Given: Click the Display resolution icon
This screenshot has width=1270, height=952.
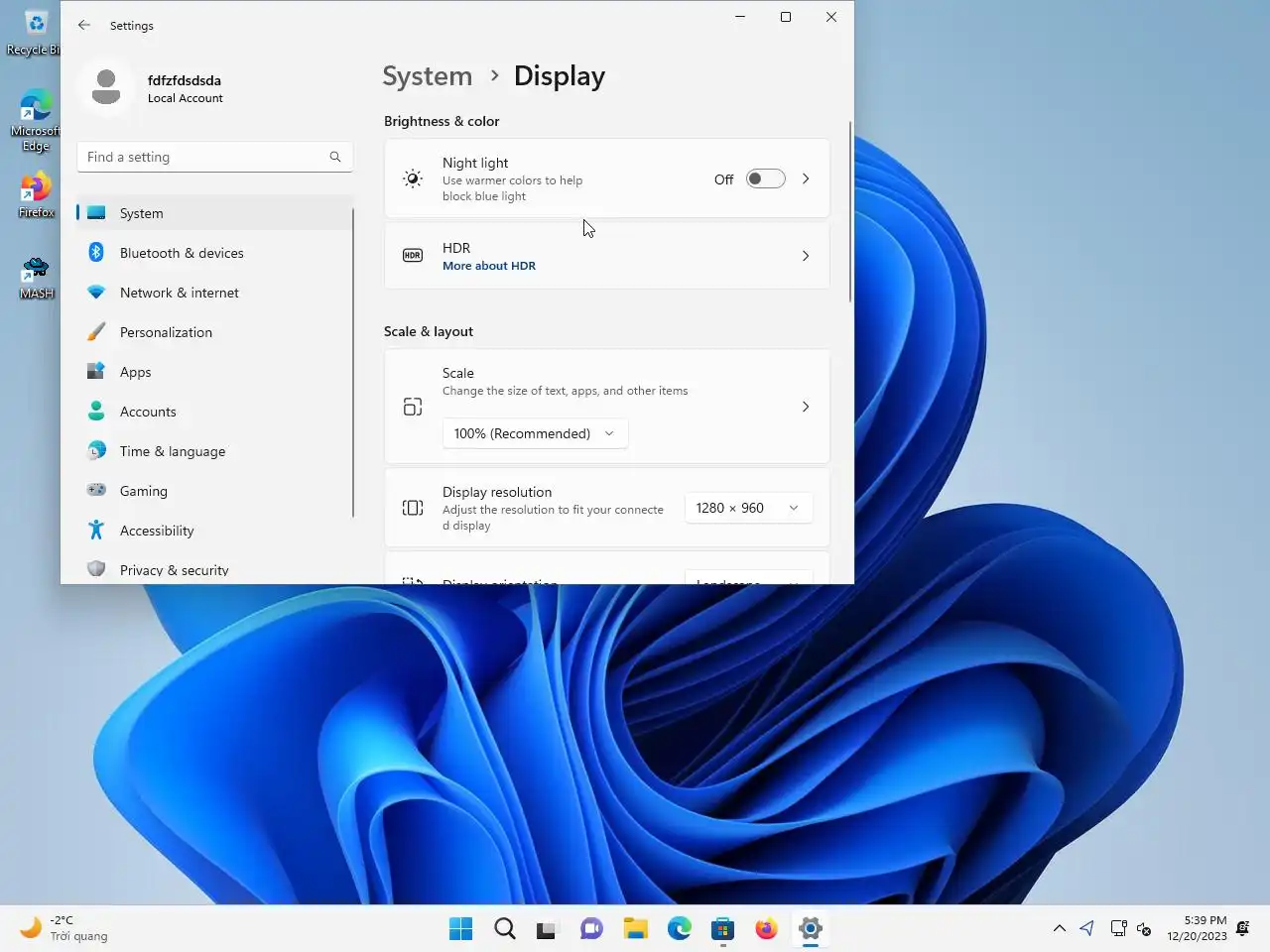Looking at the screenshot, I should coord(413,508).
